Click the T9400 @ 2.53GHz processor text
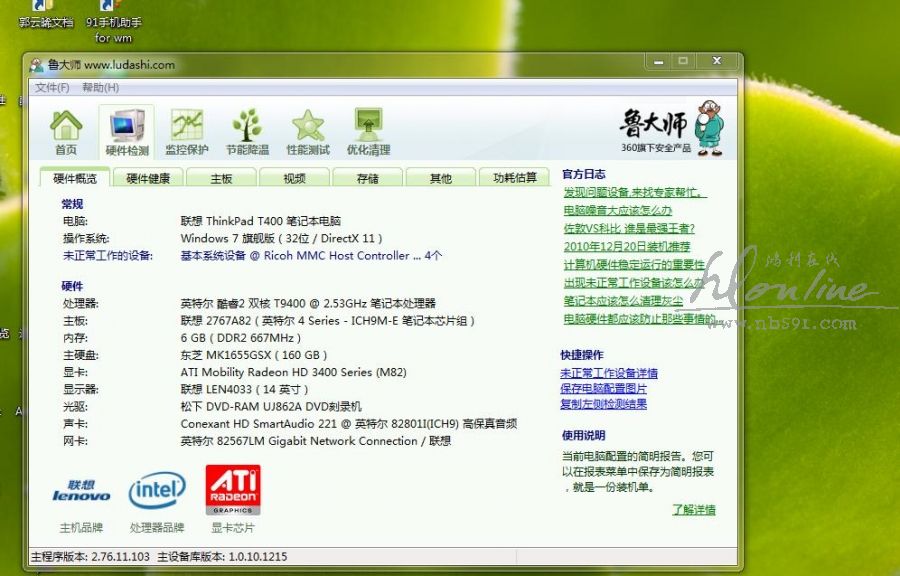Image resolution: width=900 pixels, height=576 pixels. [x=308, y=303]
